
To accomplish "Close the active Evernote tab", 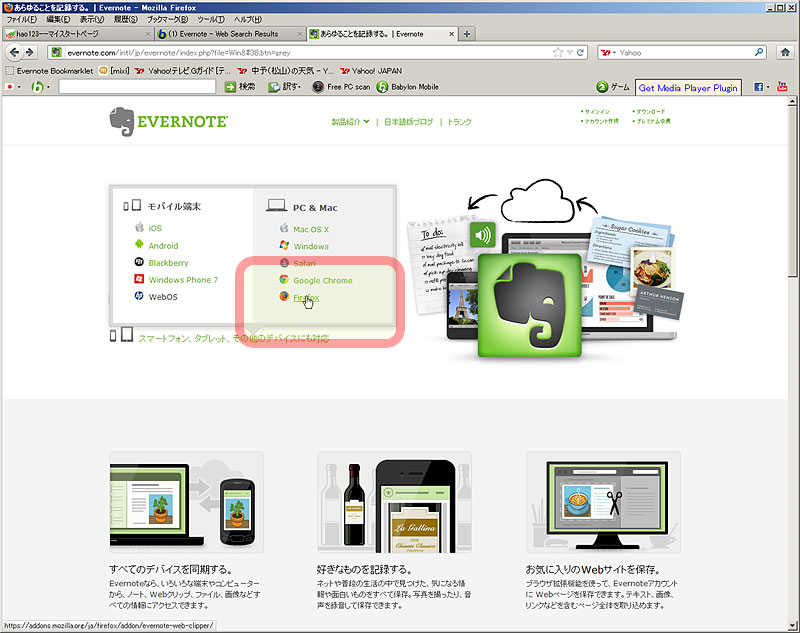I will [x=452, y=34].
